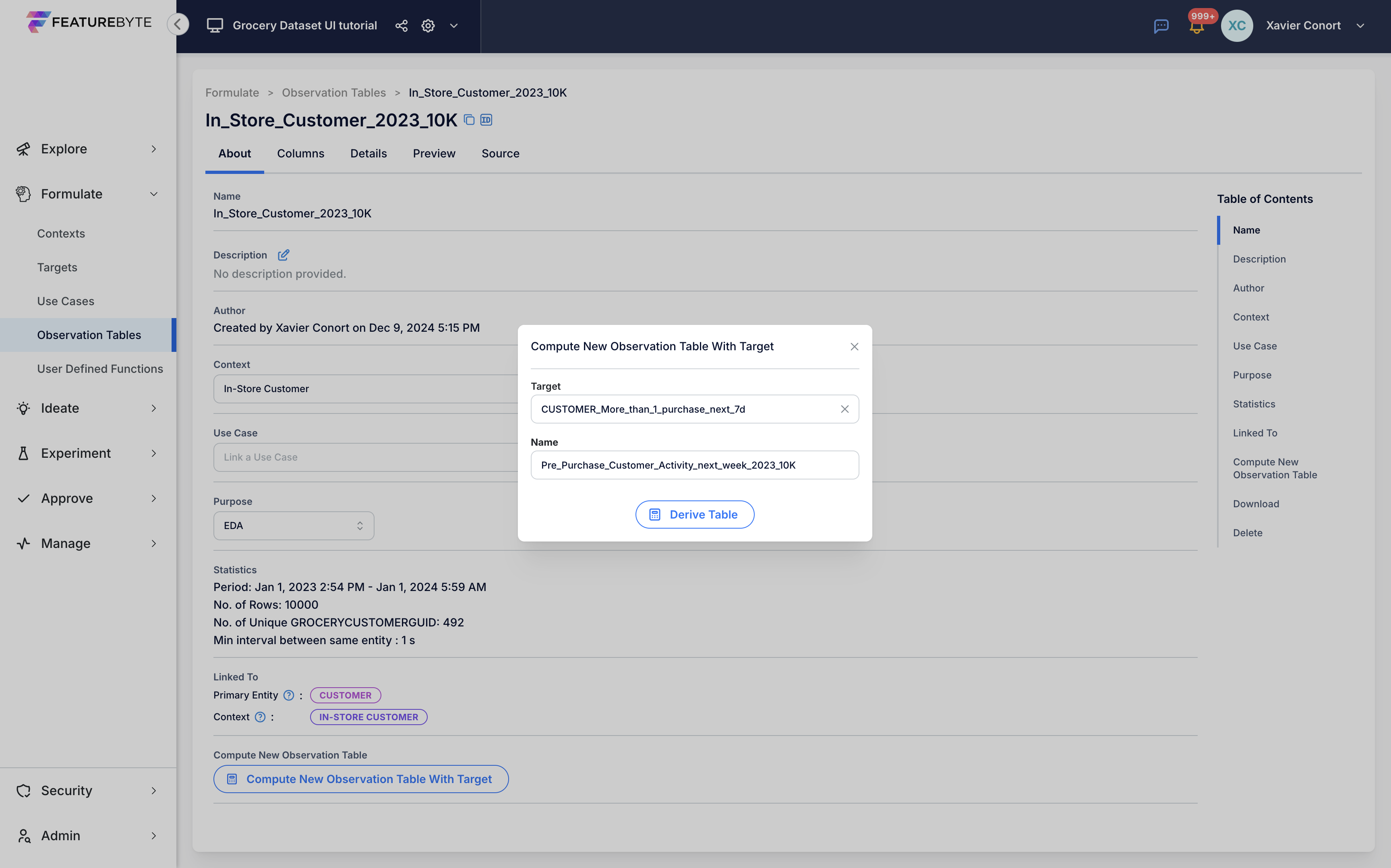The width and height of the screenshot is (1391, 868).
Task: Click the Derive Table button
Action: (x=695, y=515)
